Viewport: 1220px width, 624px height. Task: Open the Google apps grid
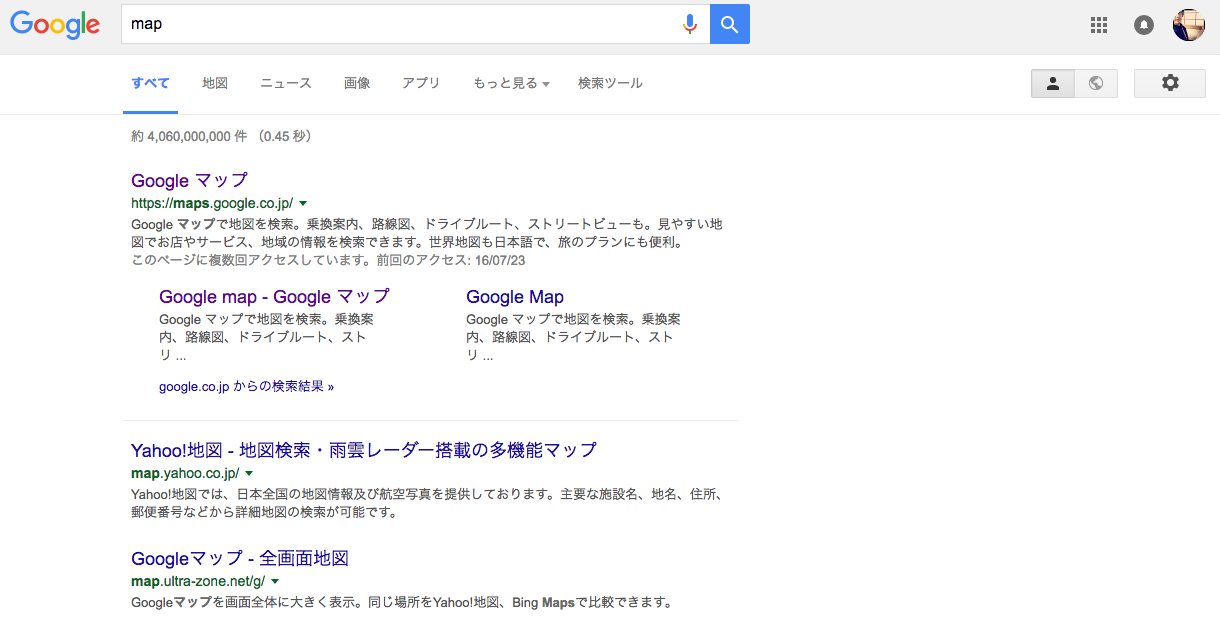tap(1099, 25)
